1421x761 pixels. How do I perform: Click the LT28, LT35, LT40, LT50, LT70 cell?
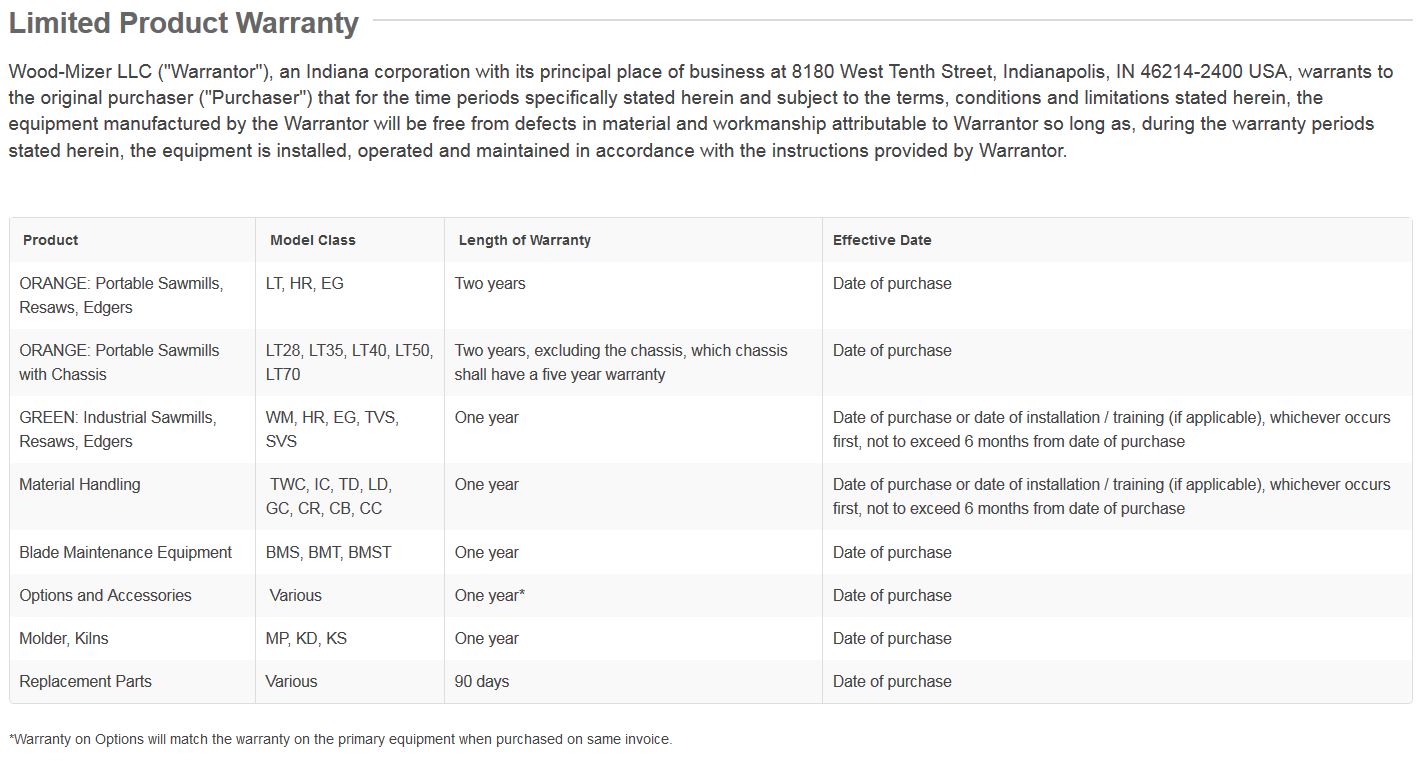click(349, 362)
